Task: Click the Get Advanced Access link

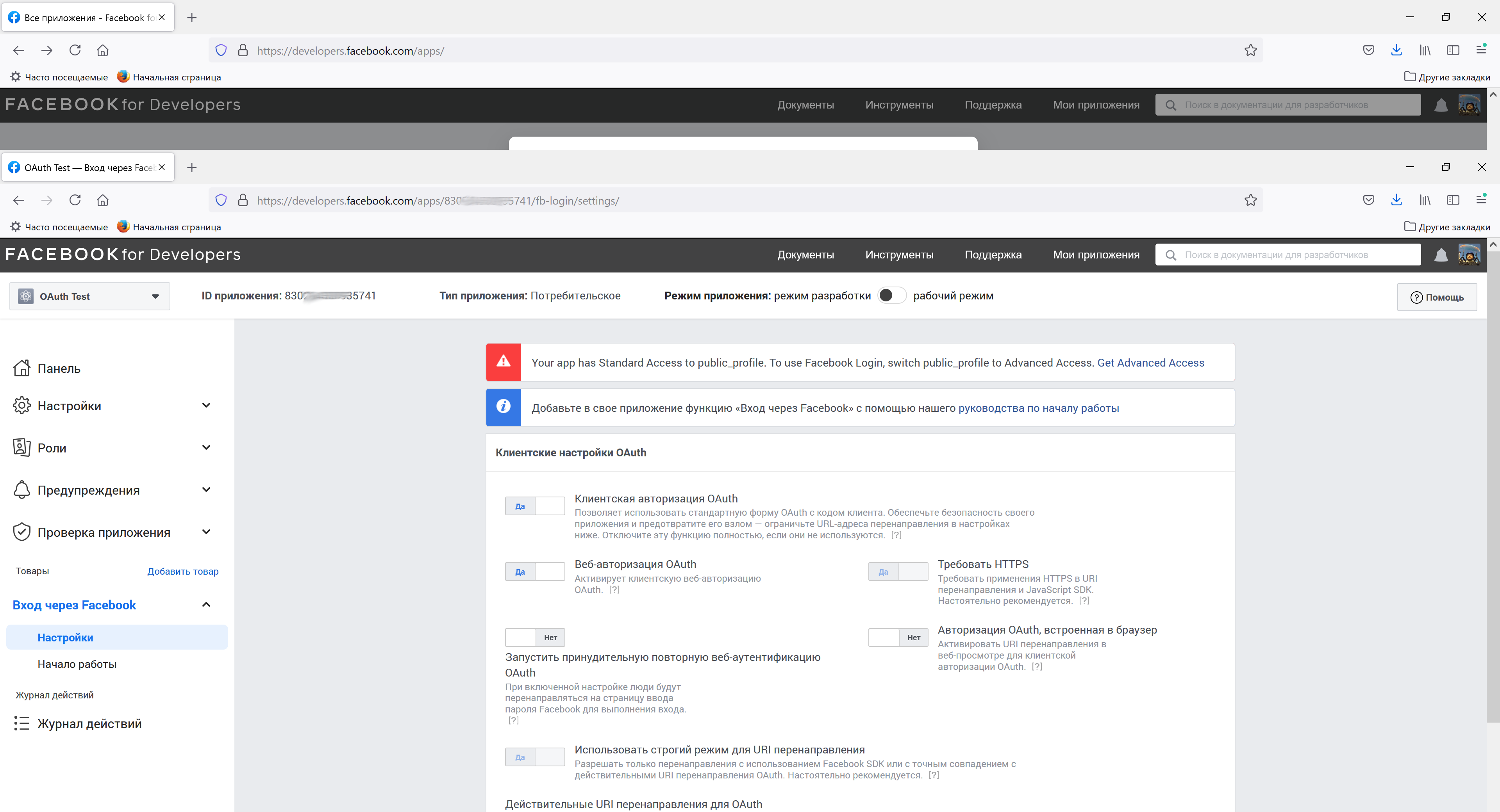Action: (1150, 363)
